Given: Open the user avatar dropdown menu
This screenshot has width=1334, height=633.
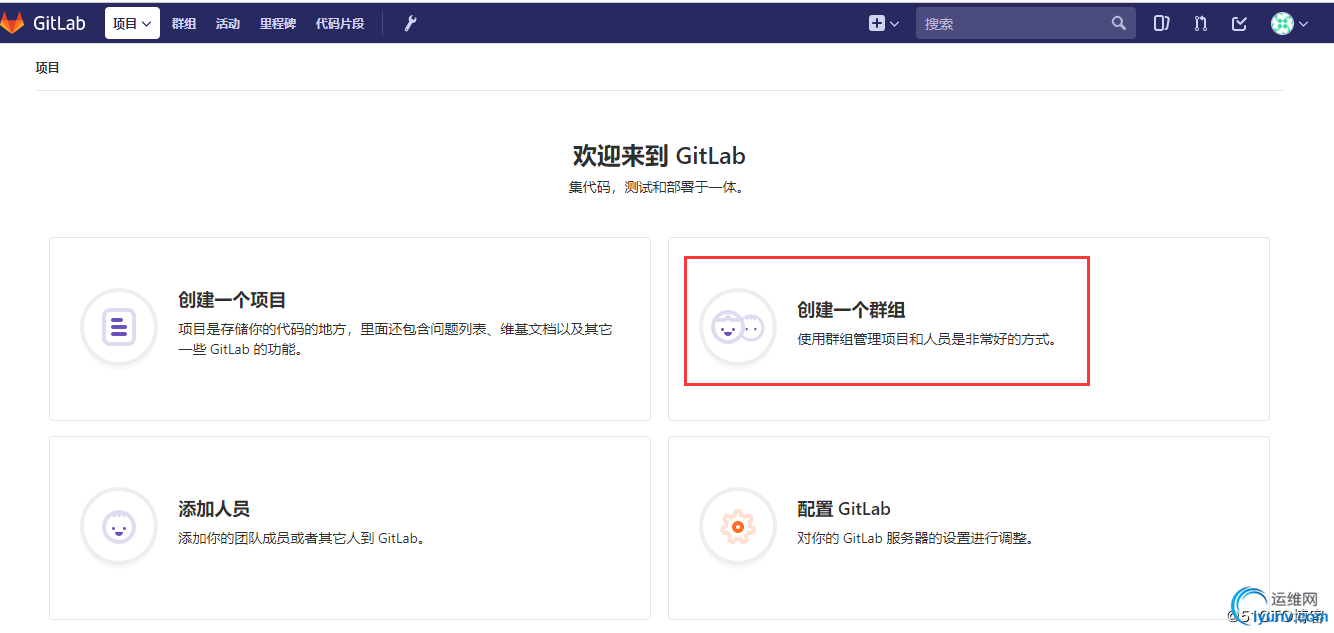Looking at the screenshot, I should pos(1290,23).
